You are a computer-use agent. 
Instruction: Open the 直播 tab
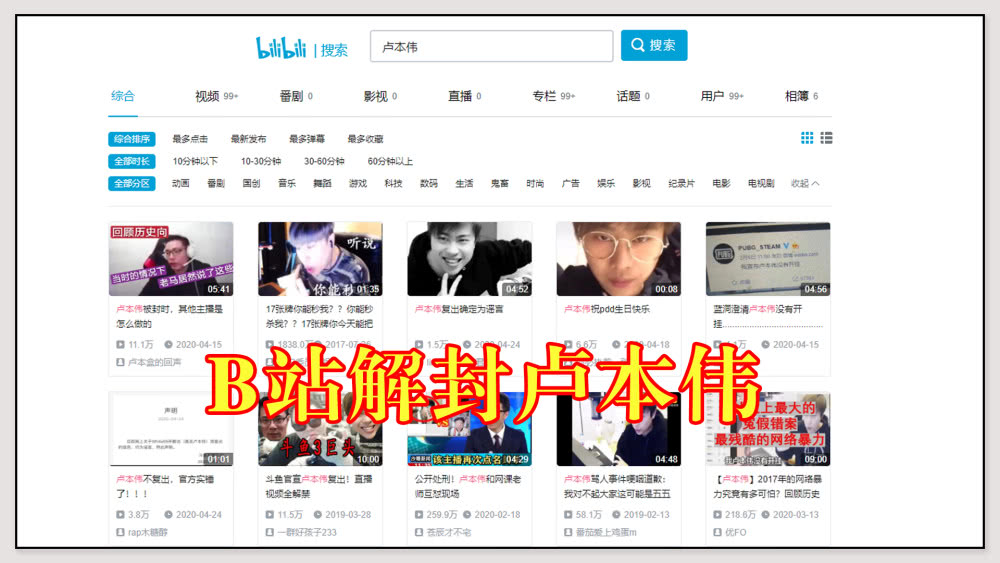coord(464,96)
